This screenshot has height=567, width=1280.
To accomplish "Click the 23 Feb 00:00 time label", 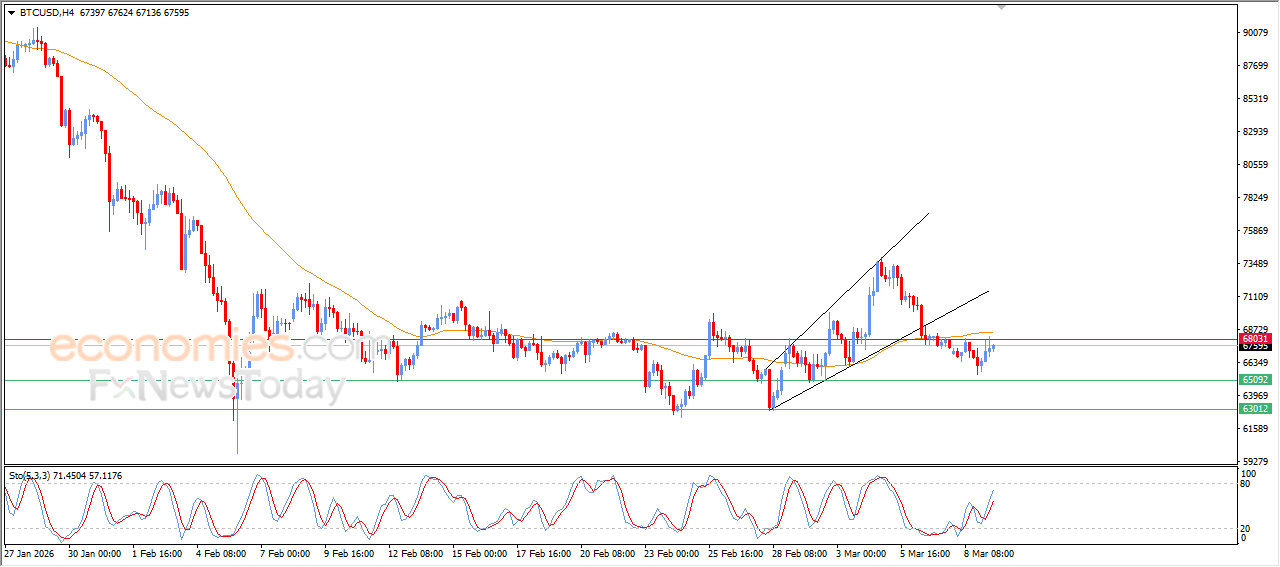I will [x=673, y=553].
